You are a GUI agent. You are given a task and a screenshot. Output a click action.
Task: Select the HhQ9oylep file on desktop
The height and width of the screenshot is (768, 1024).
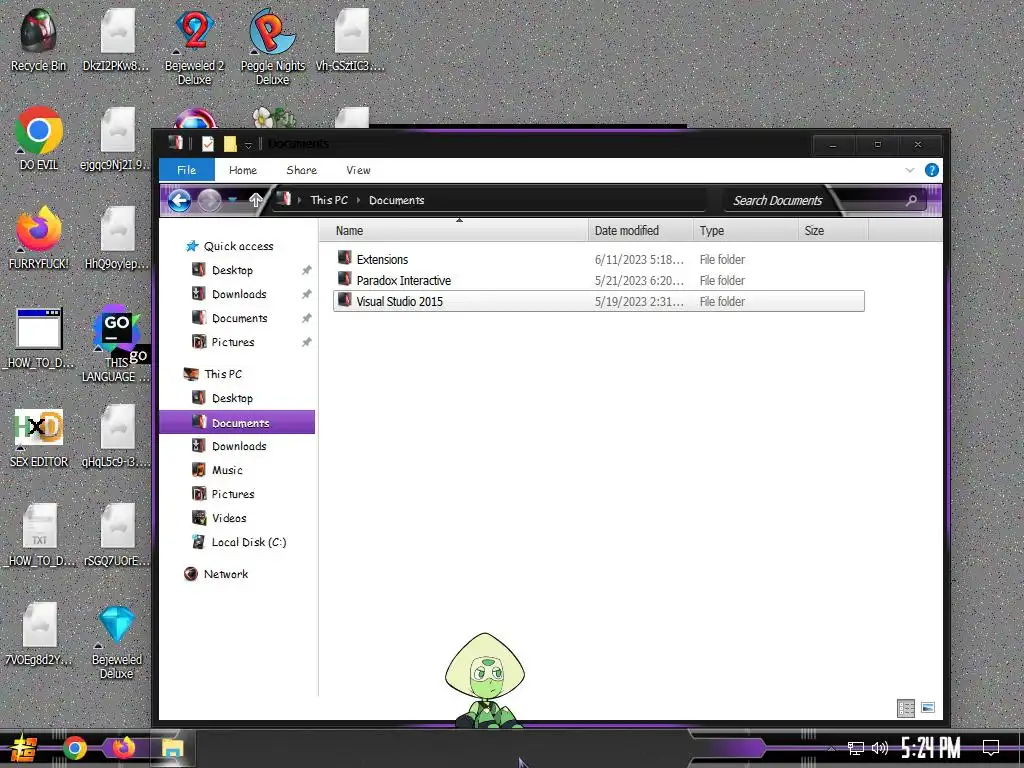tap(117, 237)
